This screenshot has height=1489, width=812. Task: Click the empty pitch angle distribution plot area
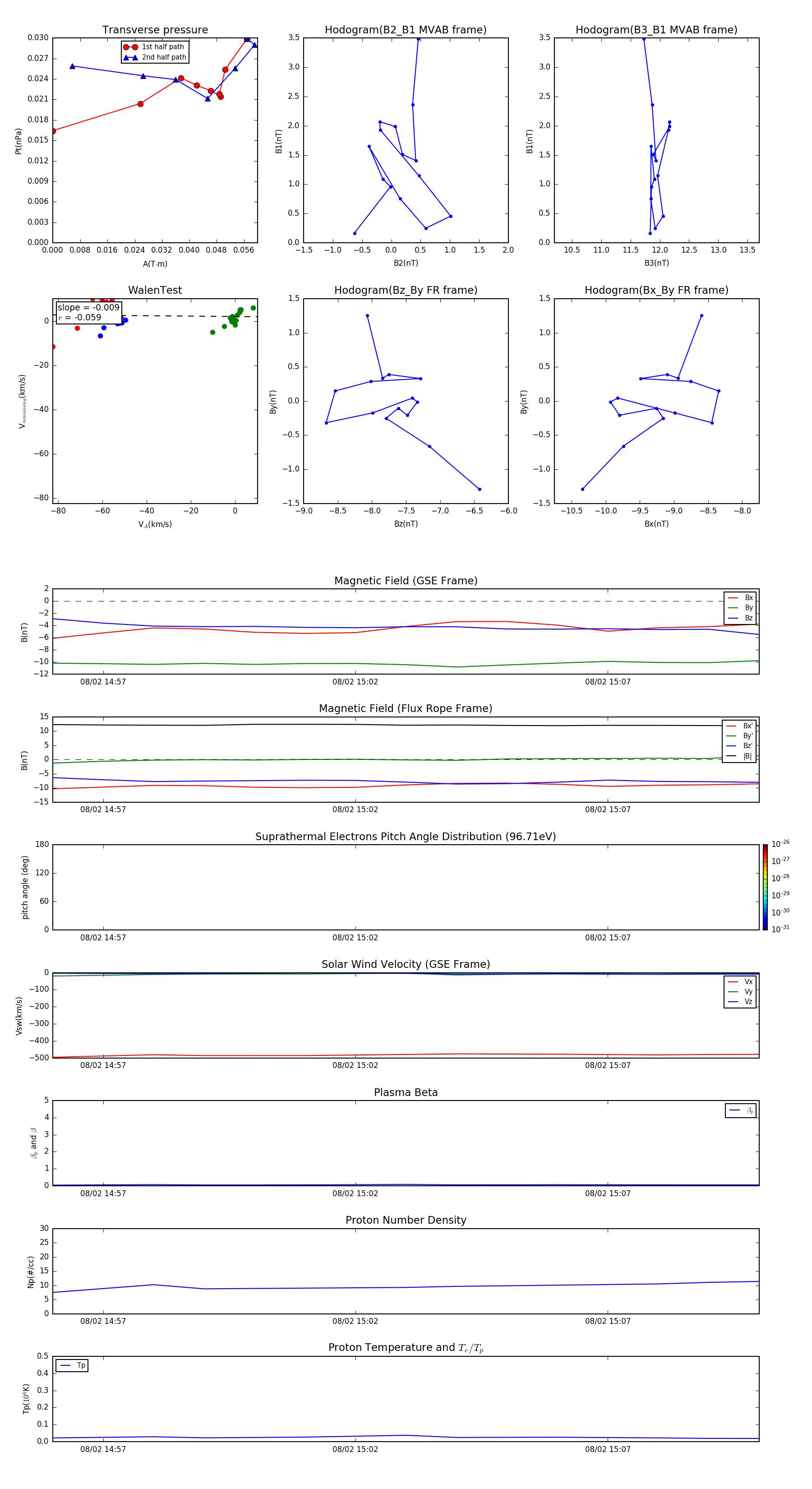point(406,887)
